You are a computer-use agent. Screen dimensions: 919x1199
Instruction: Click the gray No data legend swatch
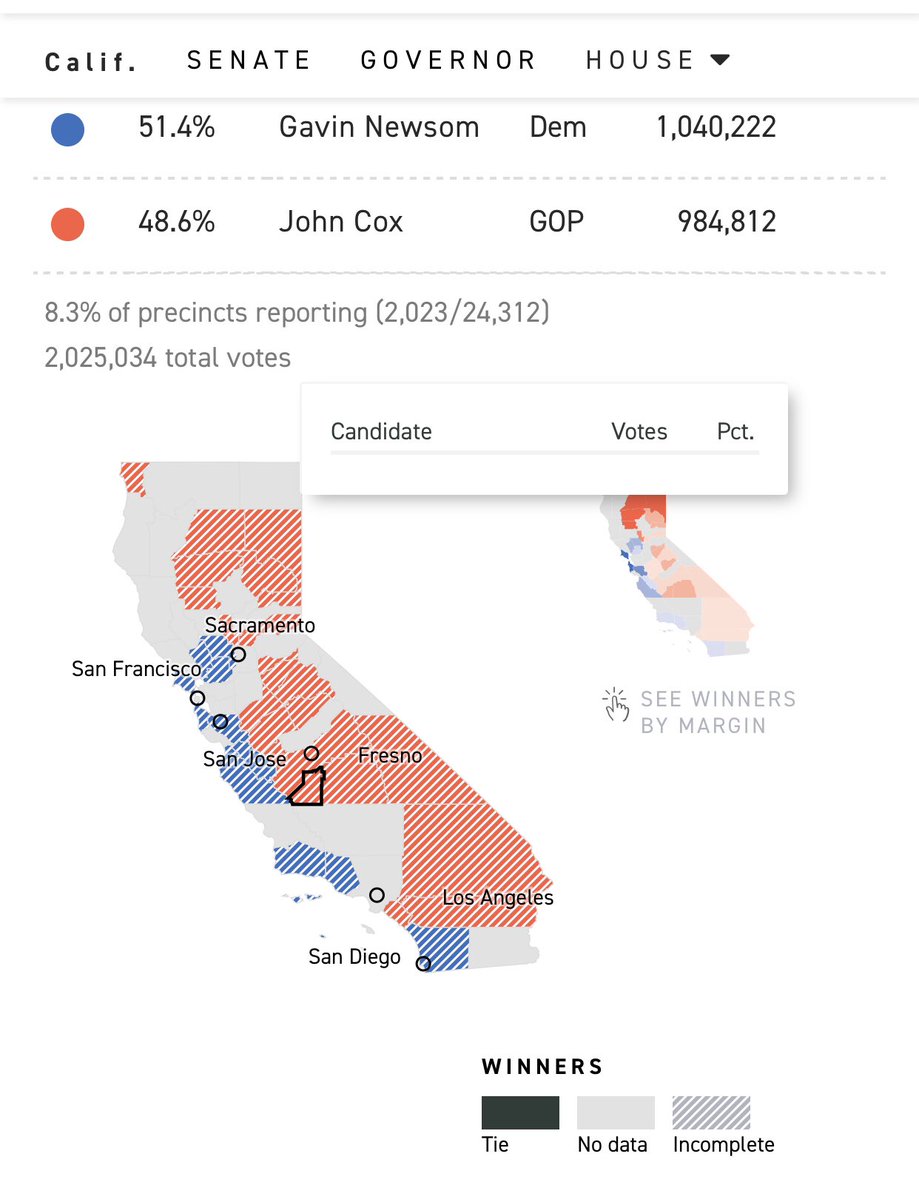click(x=615, y=1112)
